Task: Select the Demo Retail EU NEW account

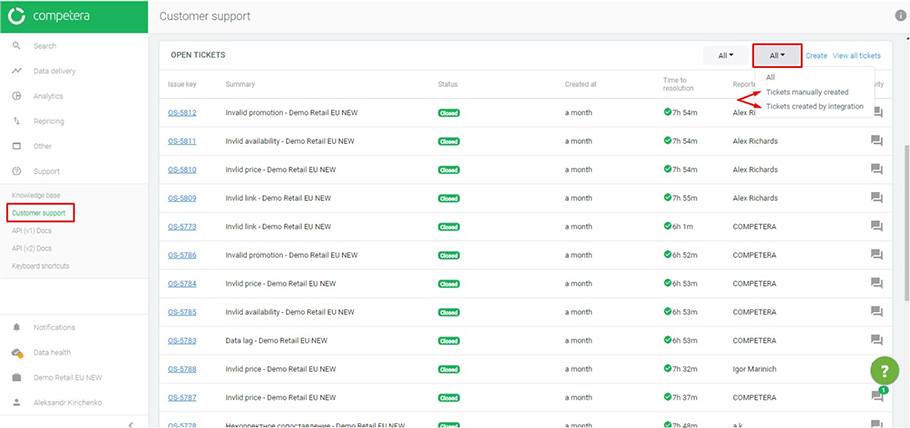Action: [68, 377]
